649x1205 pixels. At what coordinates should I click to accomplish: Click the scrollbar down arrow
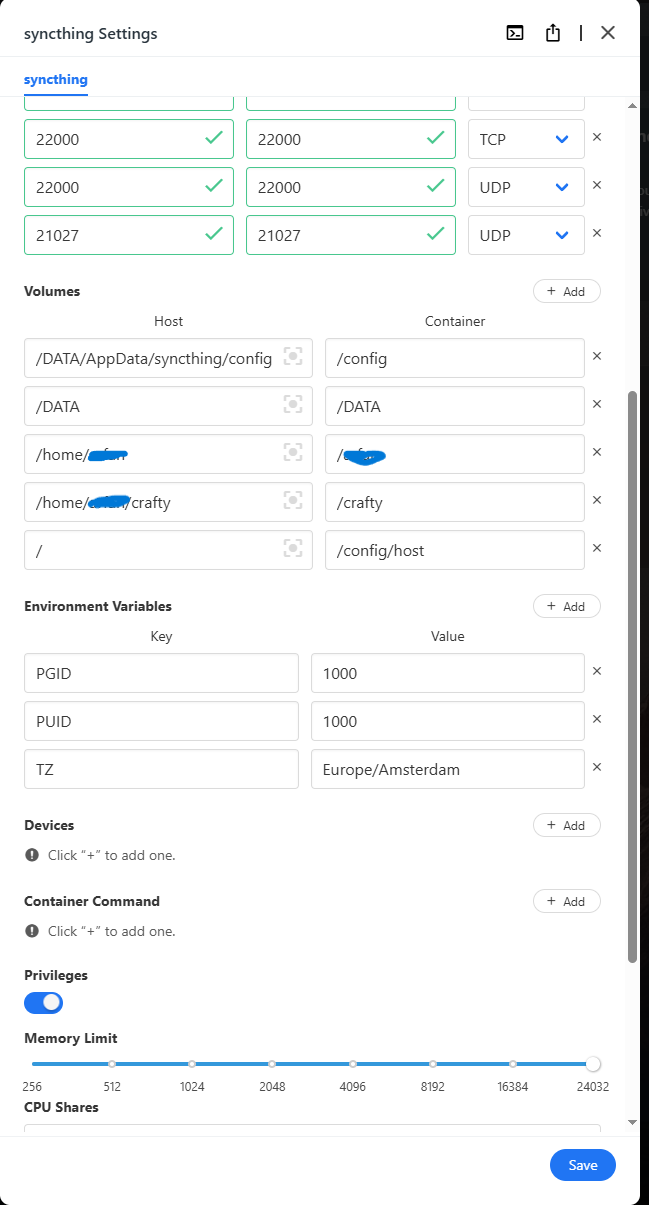click(x=632, y=1122)
